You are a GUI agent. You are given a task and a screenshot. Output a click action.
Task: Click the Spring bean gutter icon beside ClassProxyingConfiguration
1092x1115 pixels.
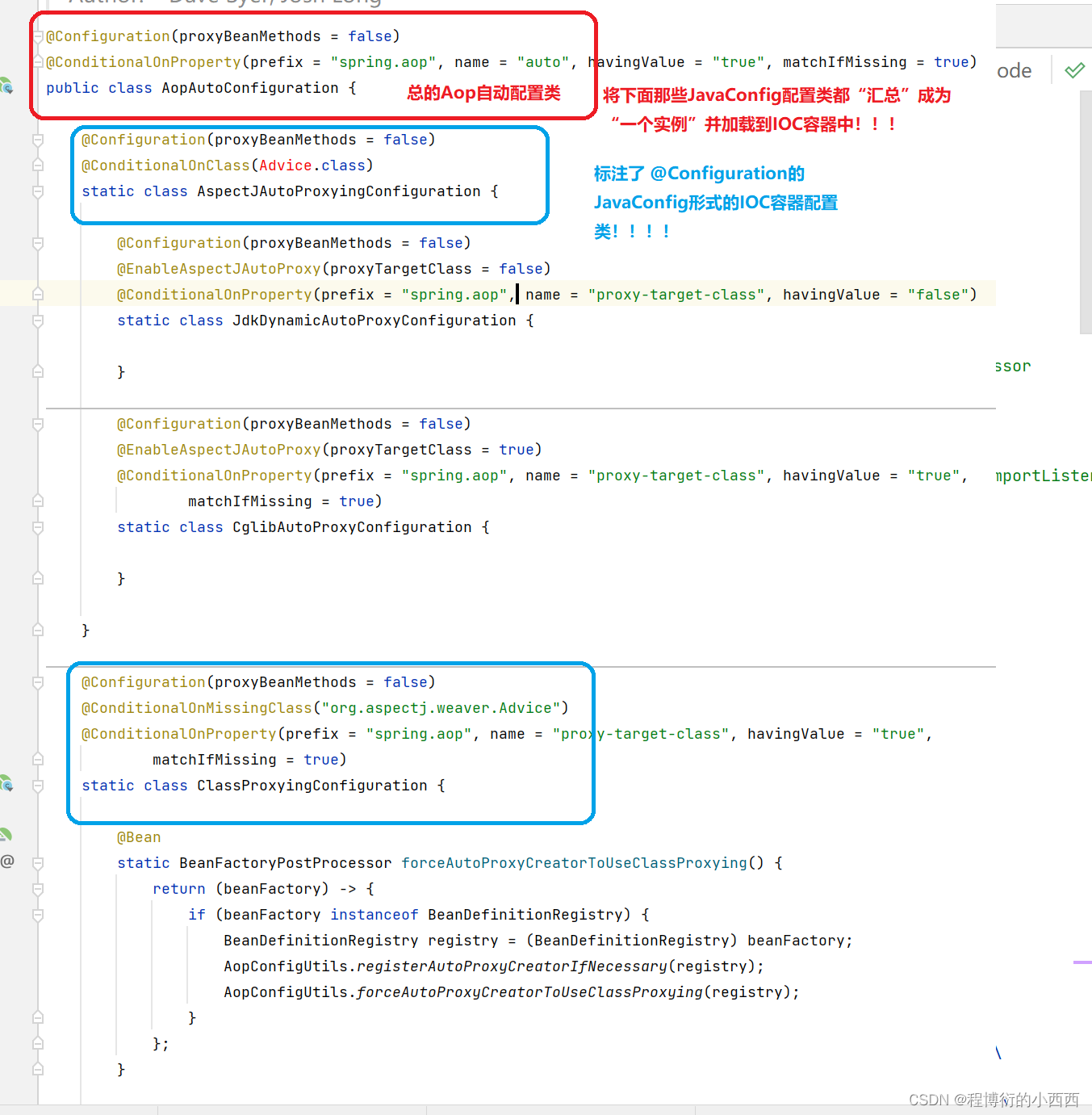(x=6, y=783)
